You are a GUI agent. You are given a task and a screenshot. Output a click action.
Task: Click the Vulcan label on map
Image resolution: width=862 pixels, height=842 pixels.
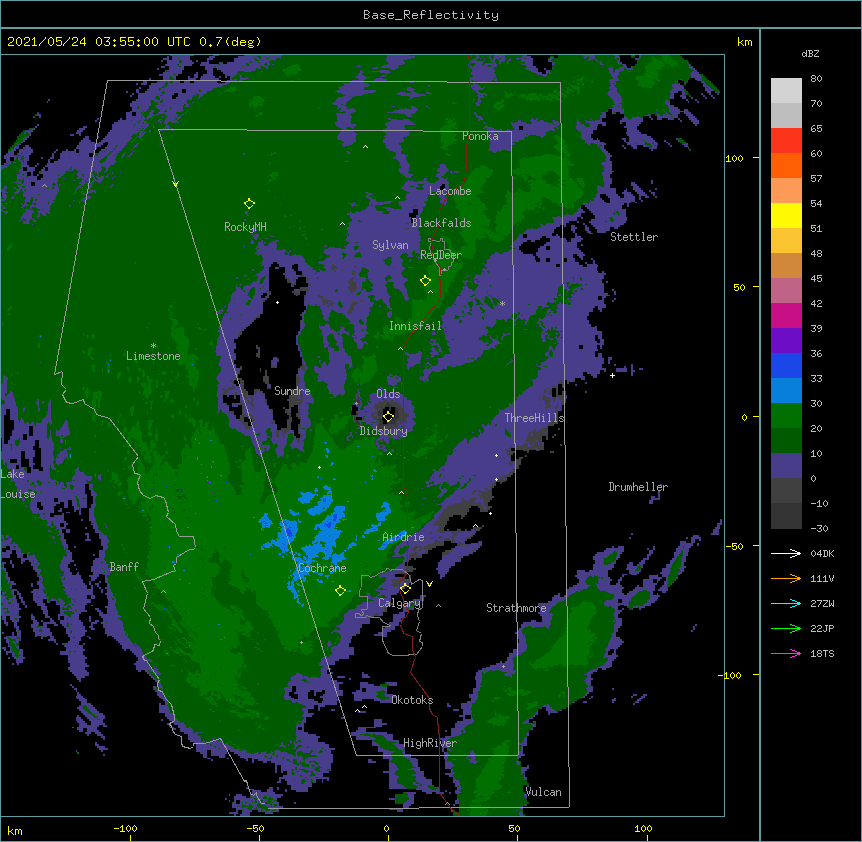click(x=543, y=792)
